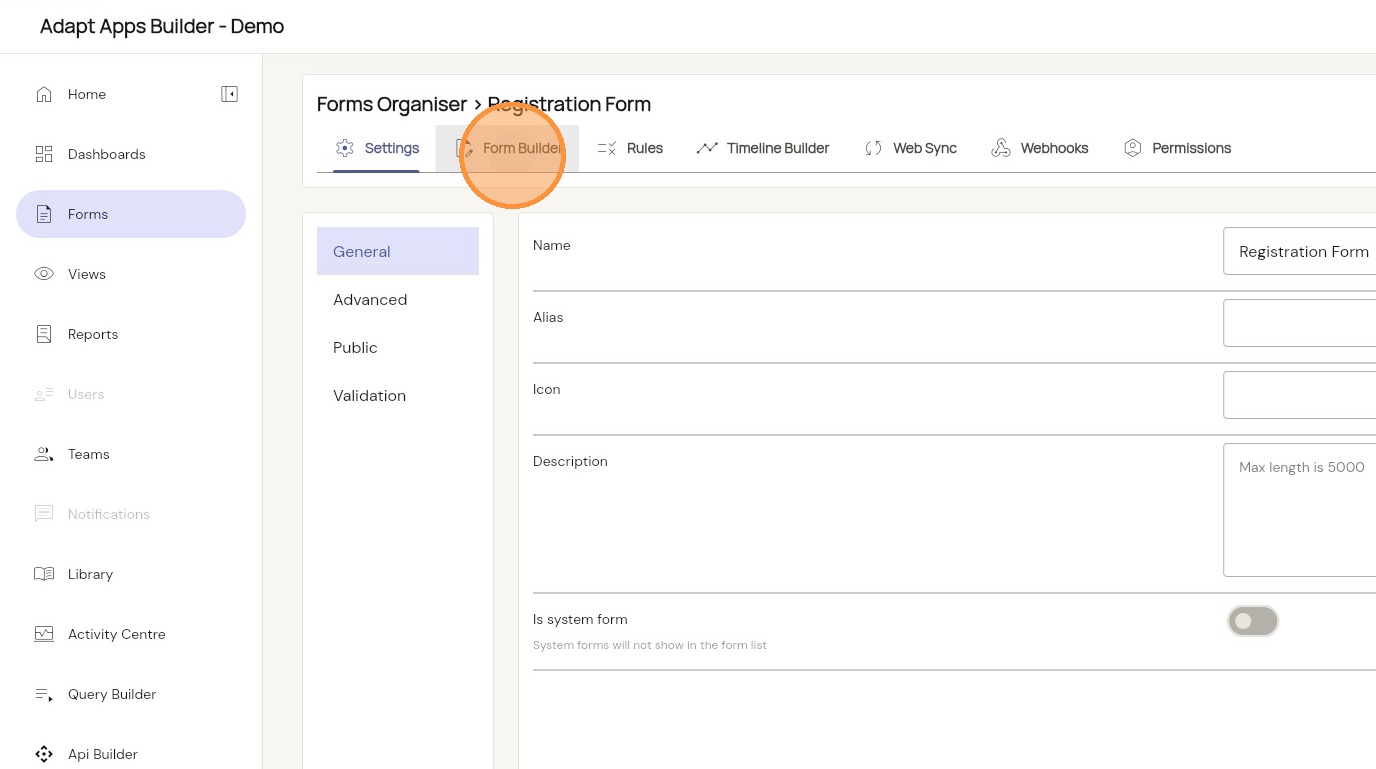Image resolution: width=1376 pixels, height=769 pixels.
Task: Open the Form Builder tab
Action: pos(510,148)
